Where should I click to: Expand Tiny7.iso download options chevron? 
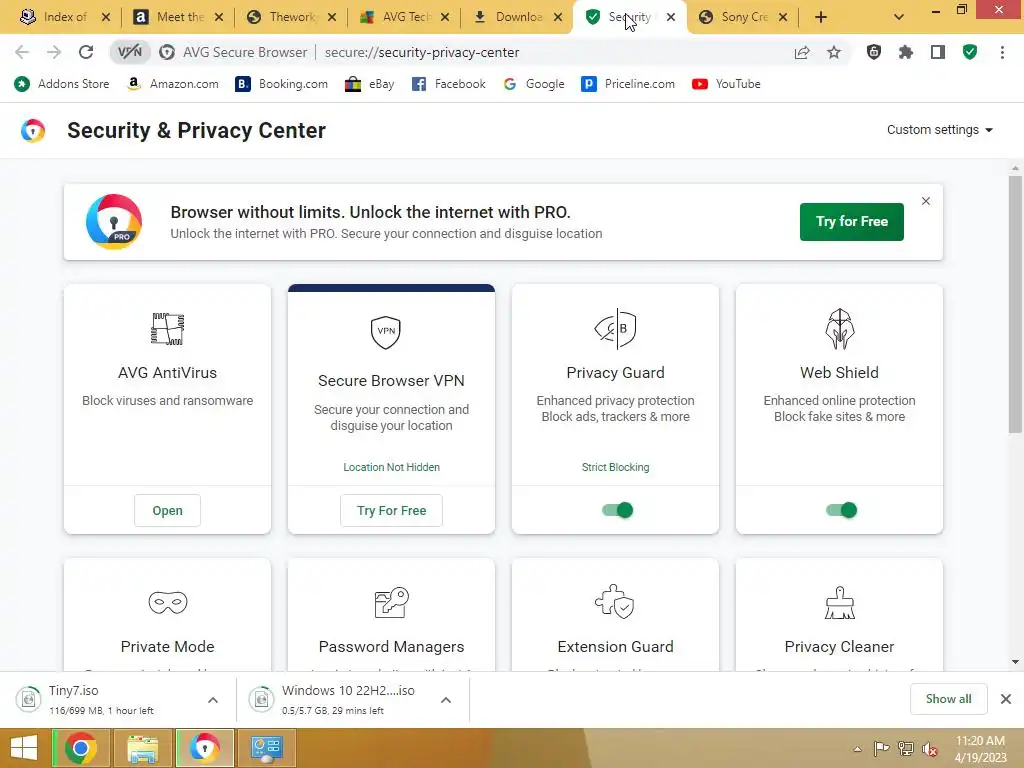coord(213,700)
